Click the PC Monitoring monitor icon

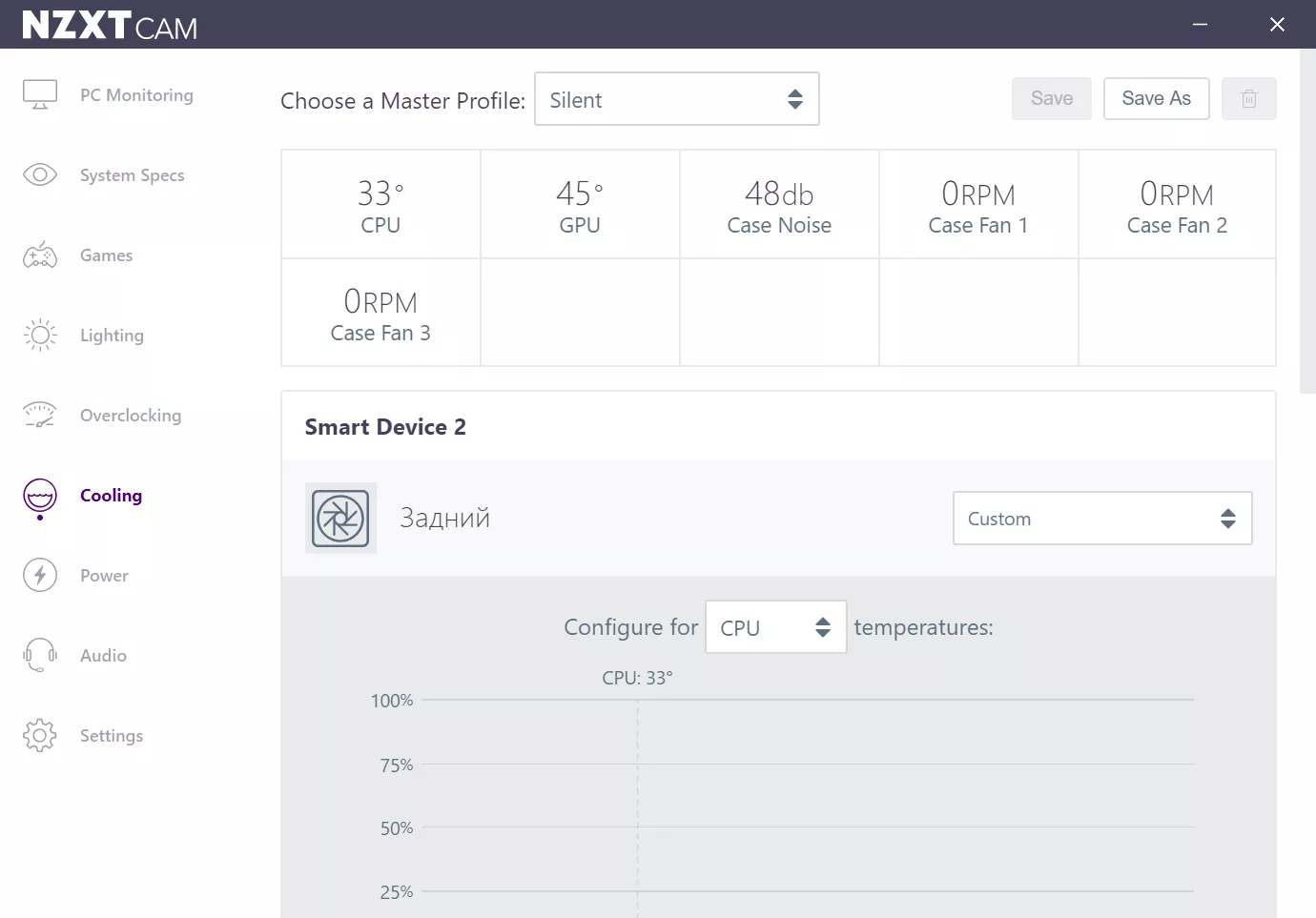40,95
